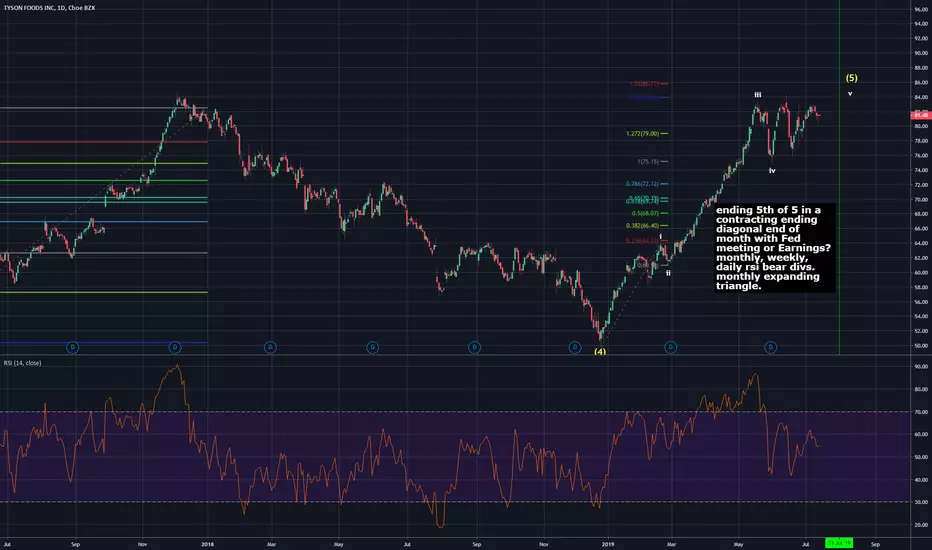Viewport: 932px width, 550px height.
Task: Click the RSI (14, close) indicator label
Action: click(x=23, y=363)
